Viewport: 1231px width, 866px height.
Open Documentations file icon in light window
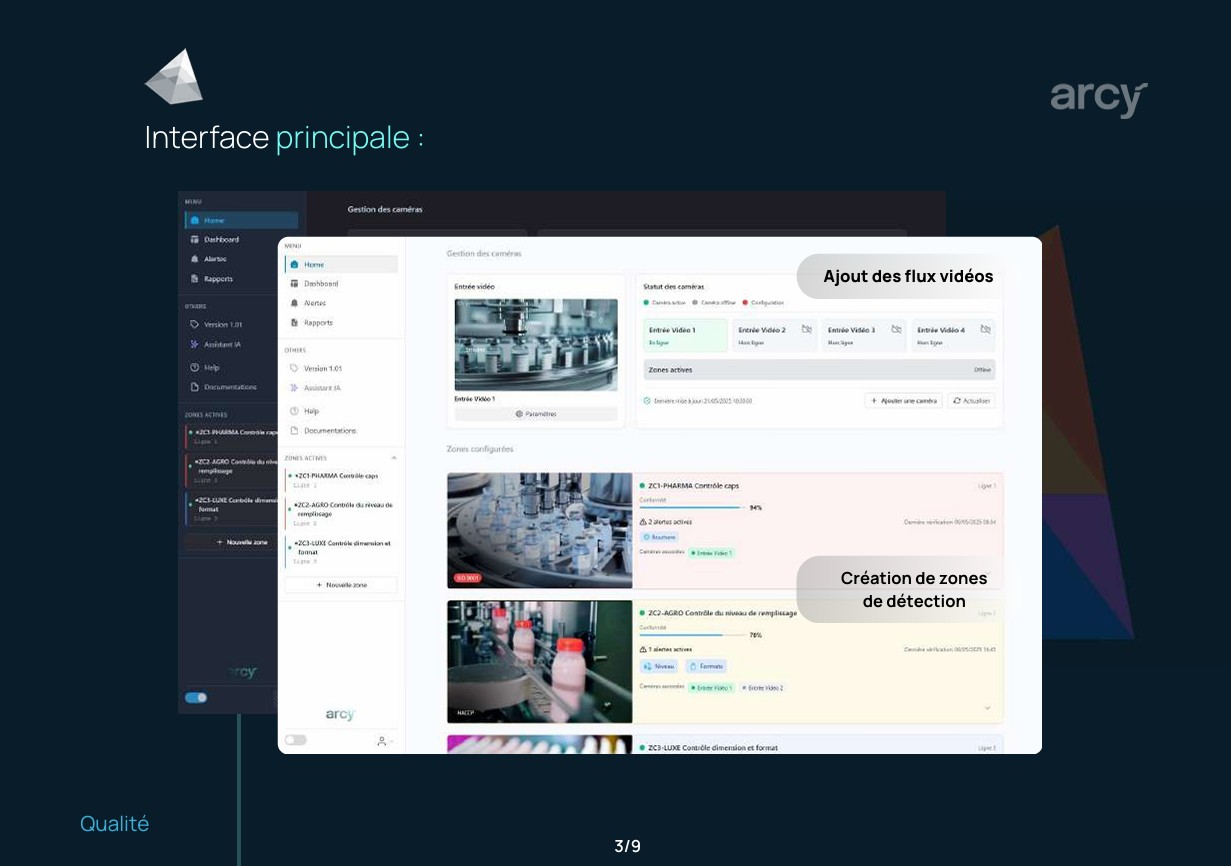tap(294, 431)
